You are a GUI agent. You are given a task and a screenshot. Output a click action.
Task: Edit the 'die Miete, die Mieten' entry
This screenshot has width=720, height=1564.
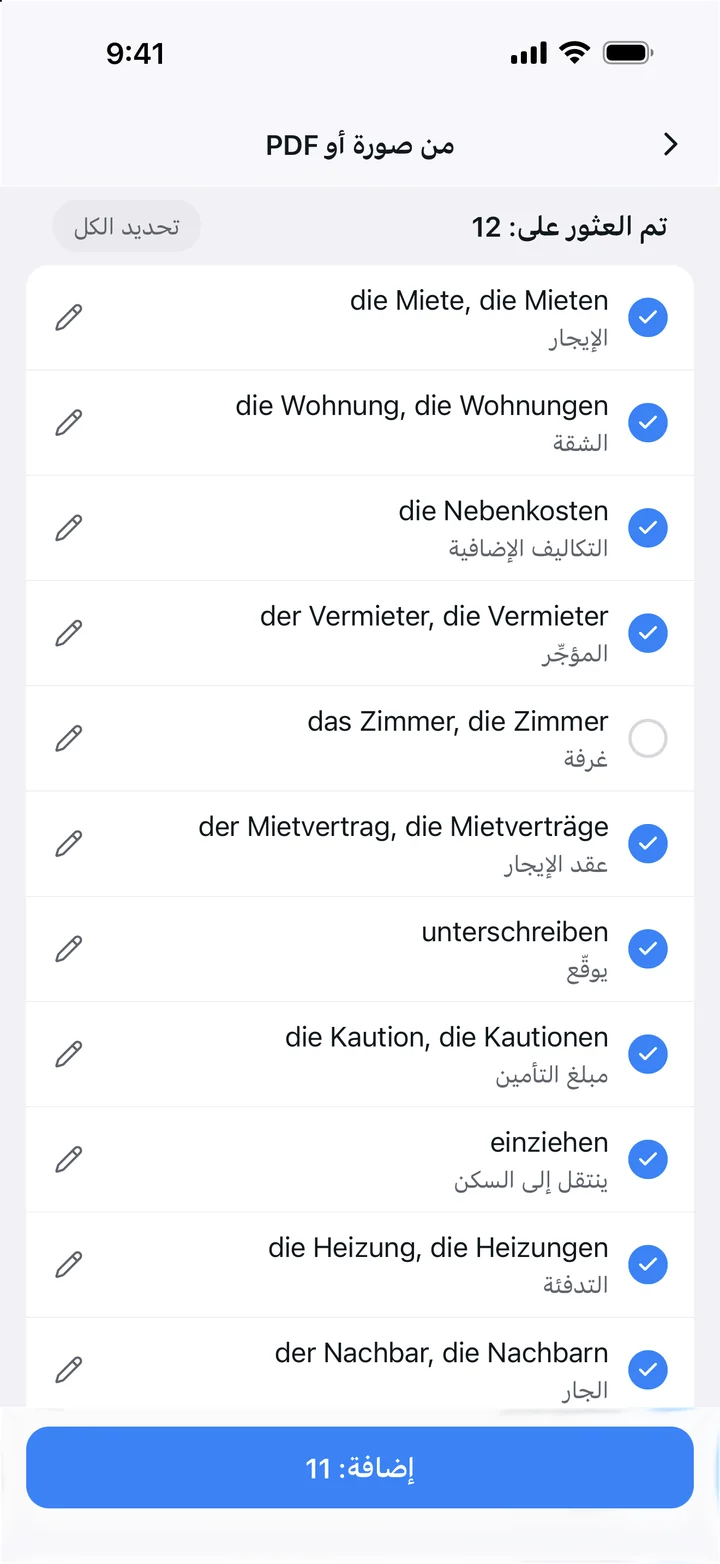click(x=68, y=318)
